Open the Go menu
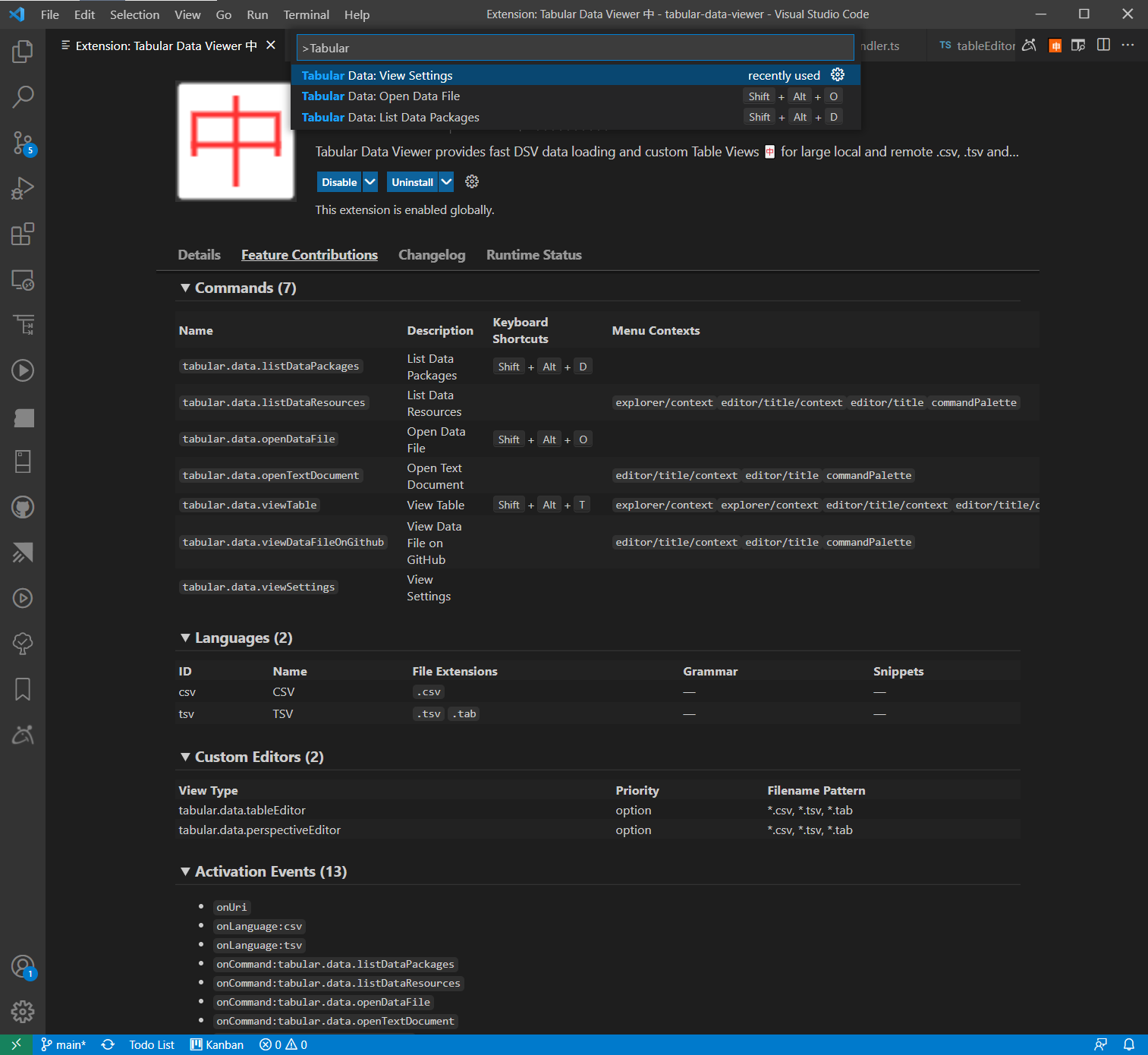The height and width of the screenshot is (1055, 1148). [x=224, y=14]
